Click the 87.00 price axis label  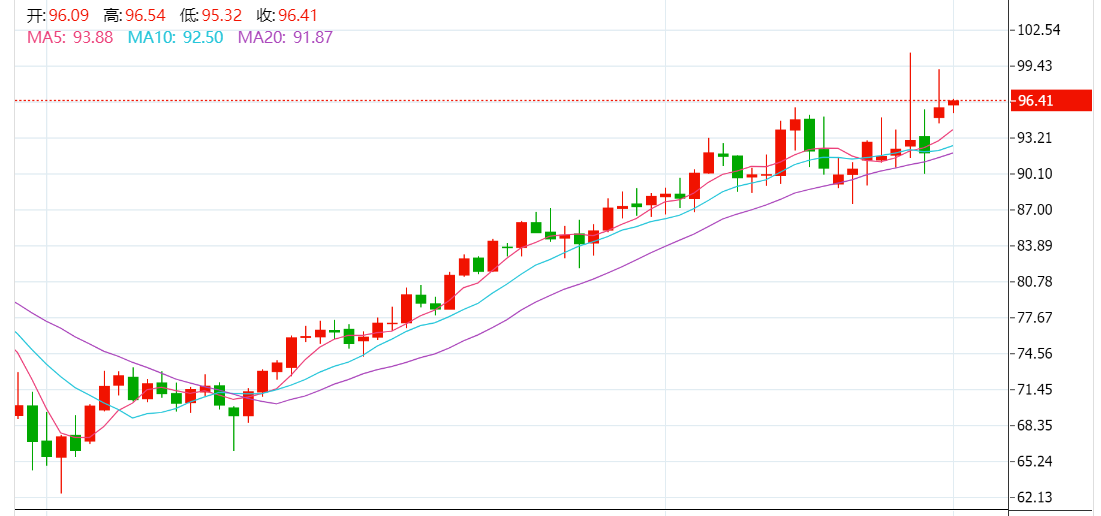click(x=1034, y=210)
